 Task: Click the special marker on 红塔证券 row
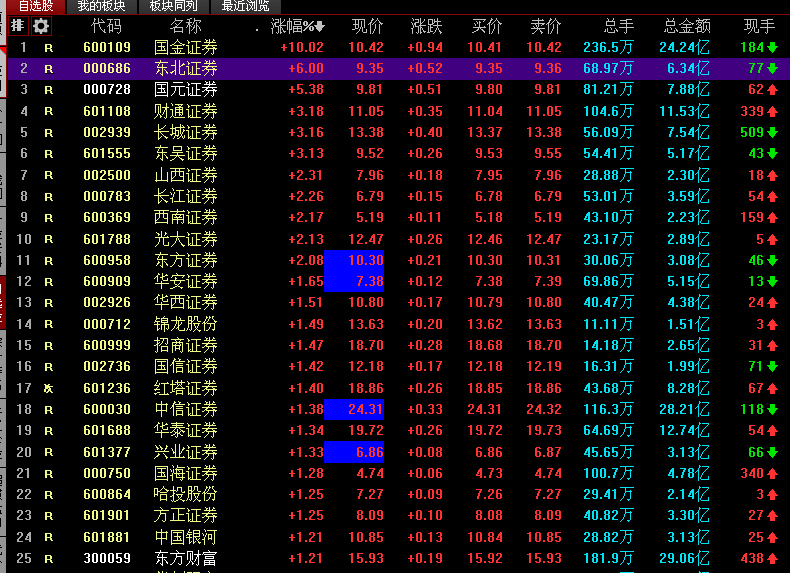click(x=48, y=389)
